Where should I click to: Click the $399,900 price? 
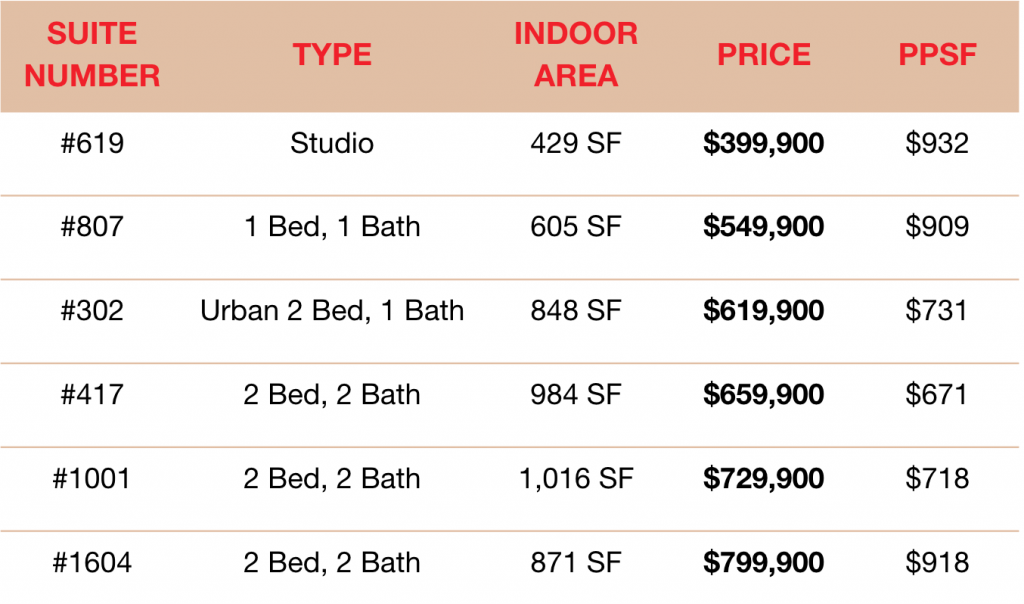point(764,144)
